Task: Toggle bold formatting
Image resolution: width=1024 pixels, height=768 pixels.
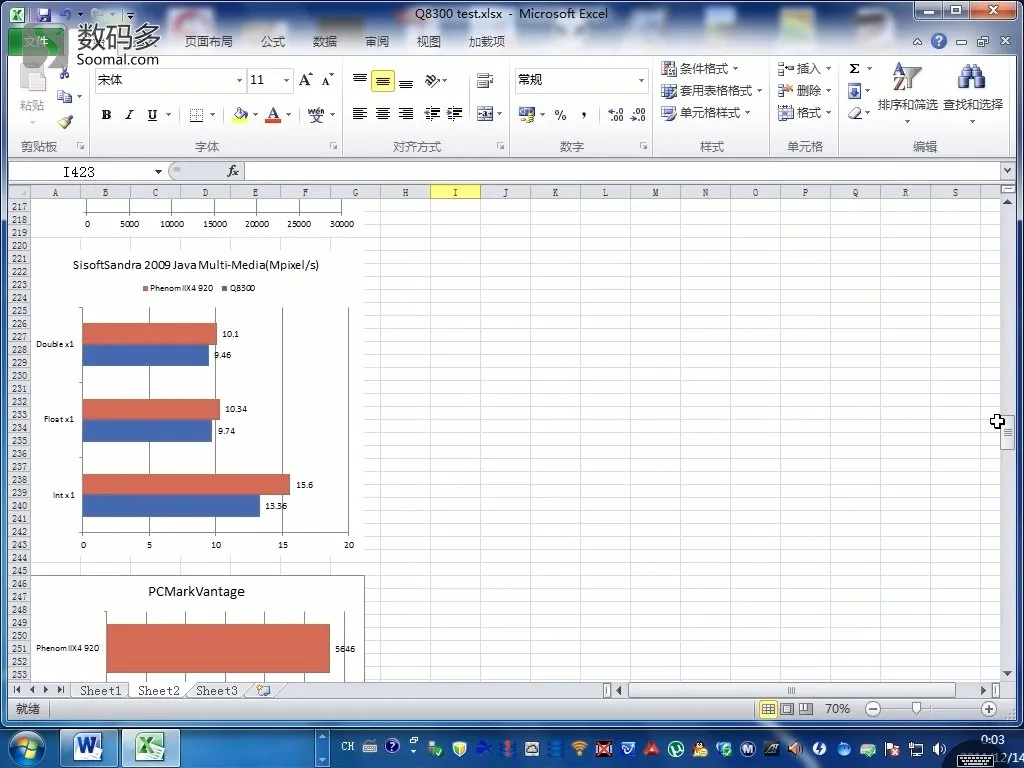Action: click(106, 115)
